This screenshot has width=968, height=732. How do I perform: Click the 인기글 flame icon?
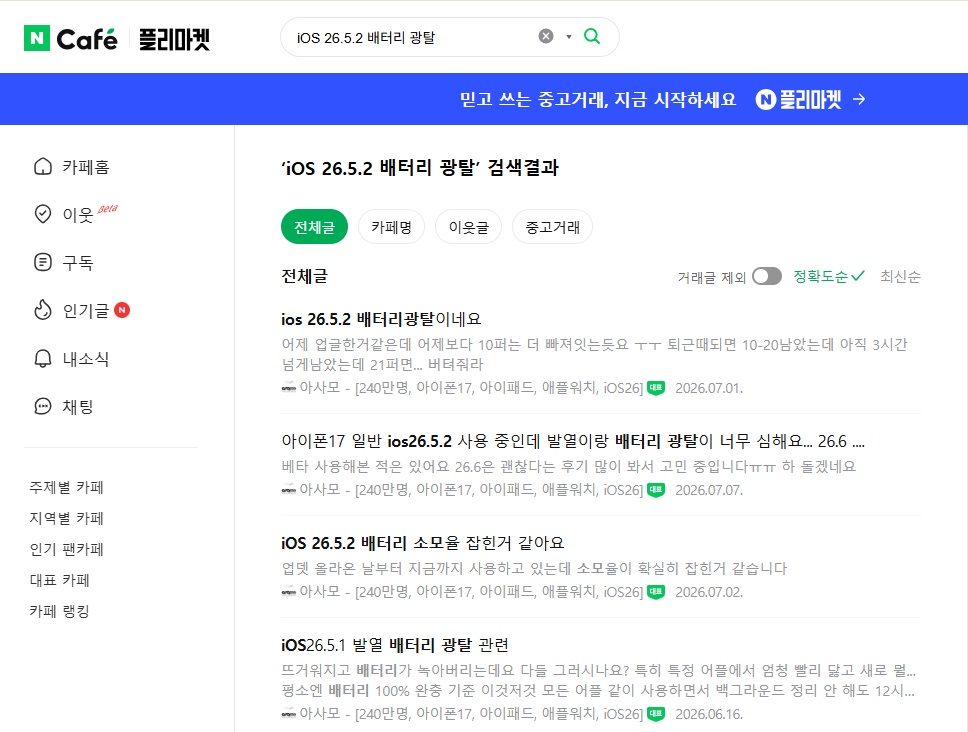click(43, 310)
